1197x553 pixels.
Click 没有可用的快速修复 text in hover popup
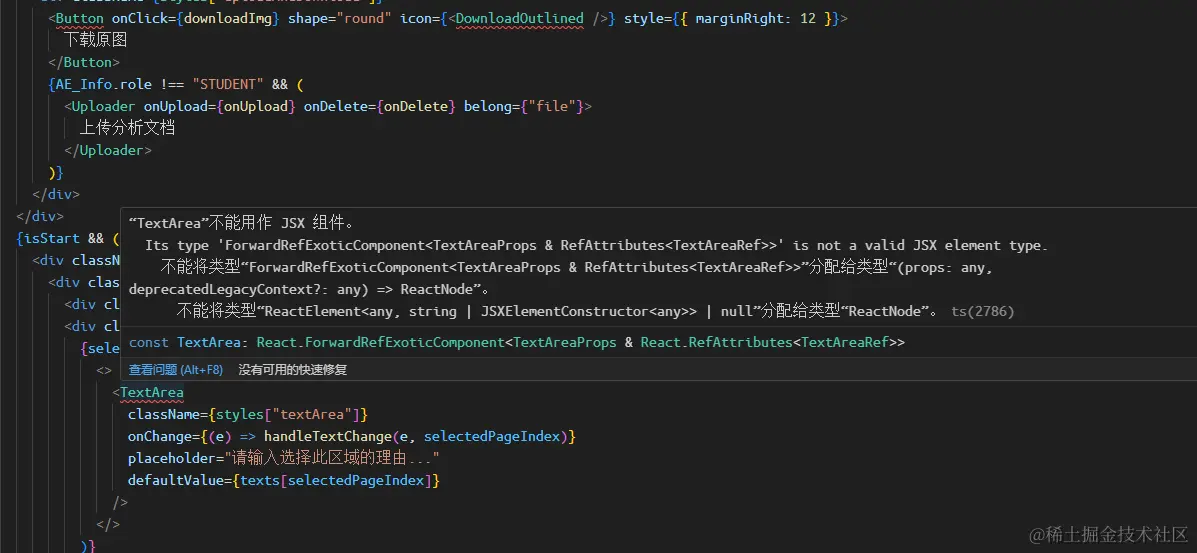(292, 370)
